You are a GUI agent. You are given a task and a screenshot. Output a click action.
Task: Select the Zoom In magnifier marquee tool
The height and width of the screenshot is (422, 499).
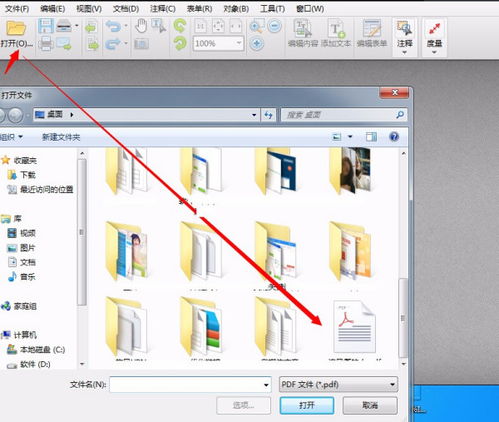click(x=257, y=26)
